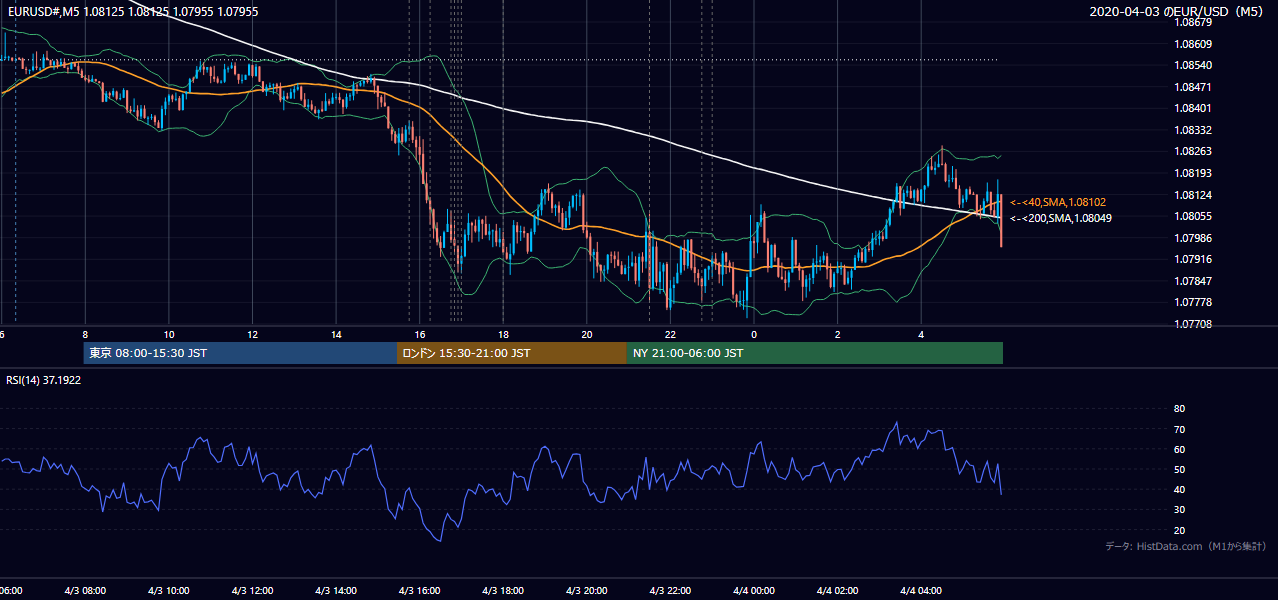Click the 4/3 14:00 date label
1278x600 pixels.
[336, 591]
